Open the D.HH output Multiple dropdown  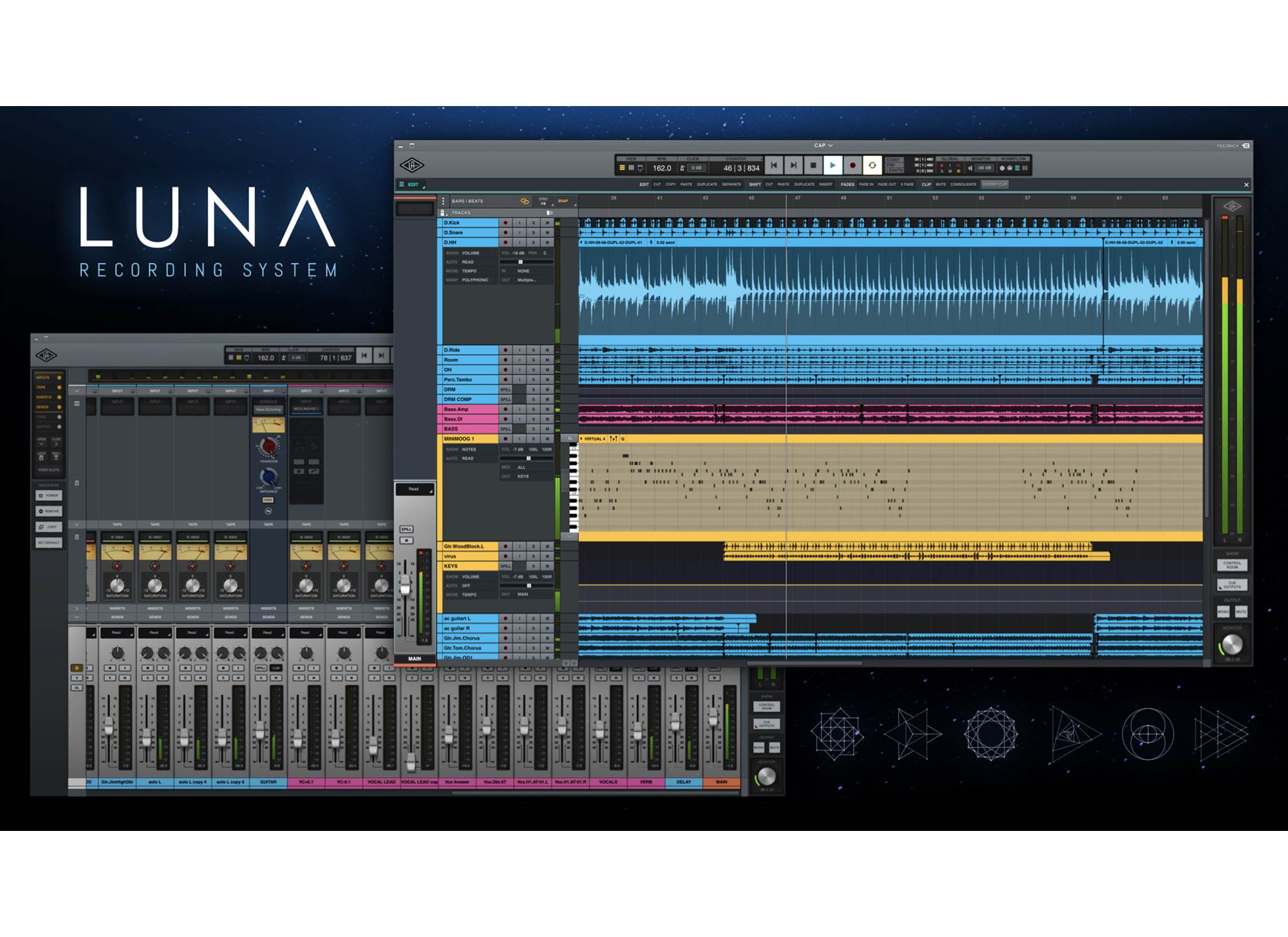[x=527, y=280]
